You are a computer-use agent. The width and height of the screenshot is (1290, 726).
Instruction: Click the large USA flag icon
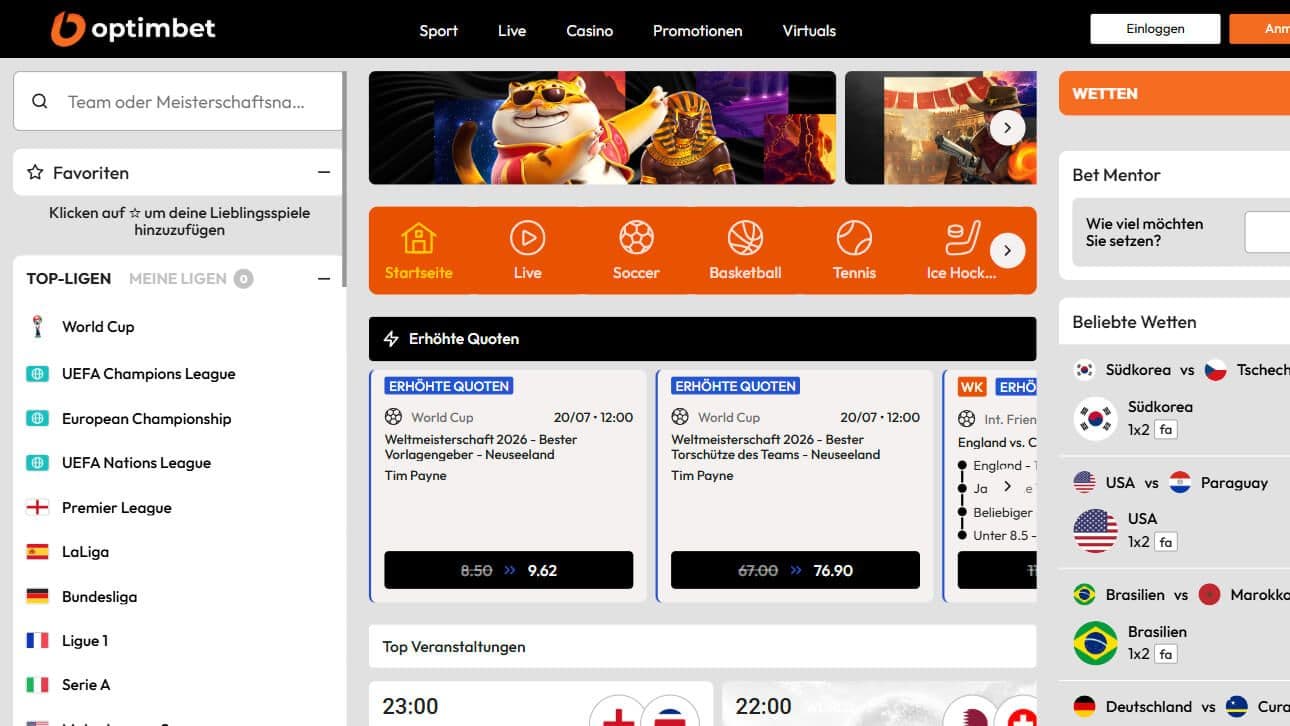click(x=1095, y=531)
